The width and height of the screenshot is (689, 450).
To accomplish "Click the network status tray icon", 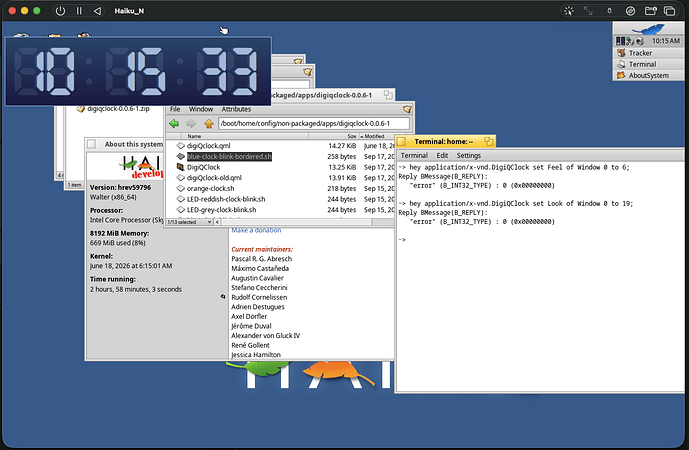I will pos(630,41).
